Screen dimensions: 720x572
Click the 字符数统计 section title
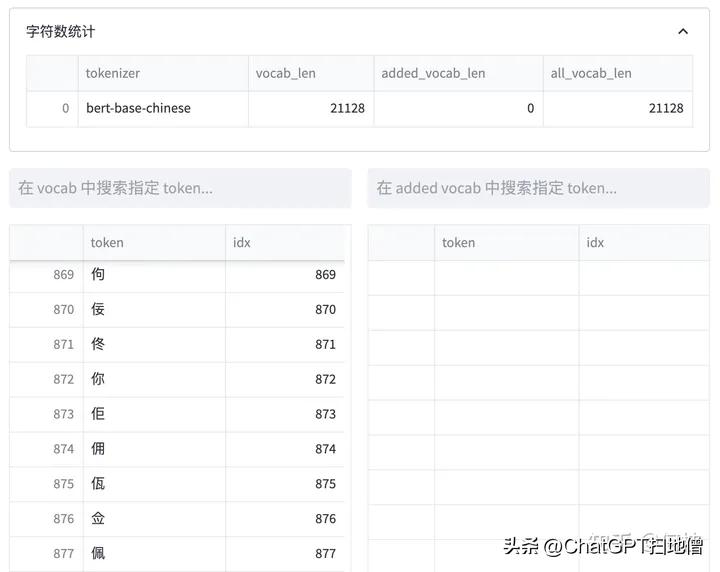pyautogui.click(x=61, y=31)
